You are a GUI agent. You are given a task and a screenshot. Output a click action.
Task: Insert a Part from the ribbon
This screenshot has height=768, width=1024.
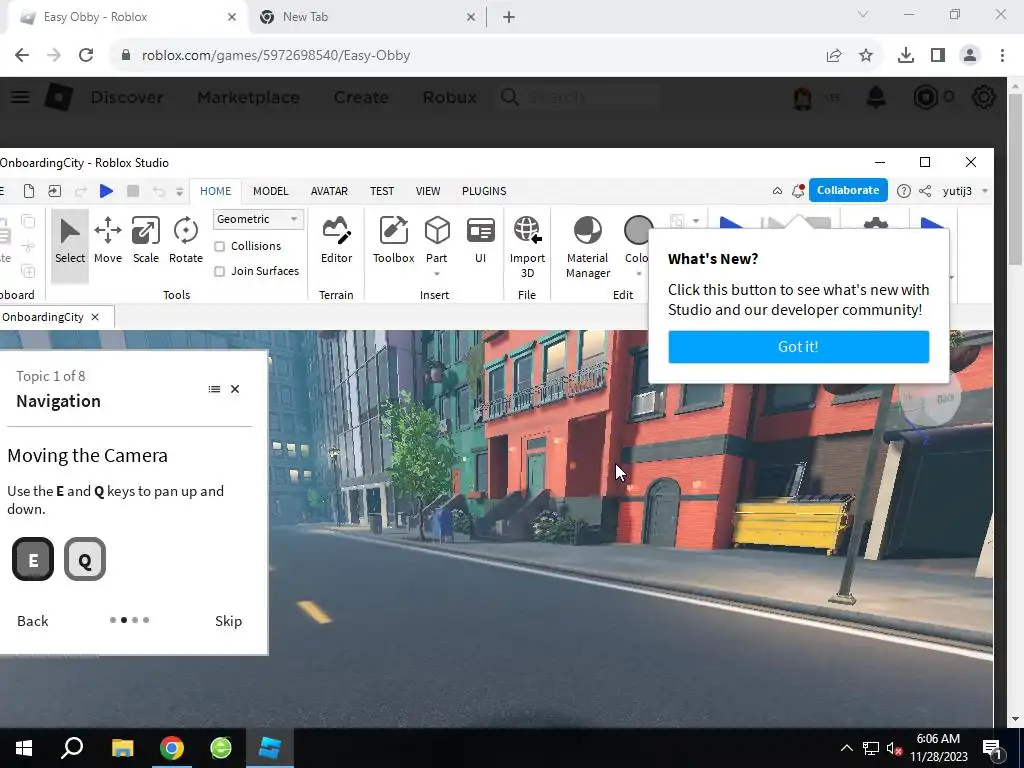tap(437, 240)
